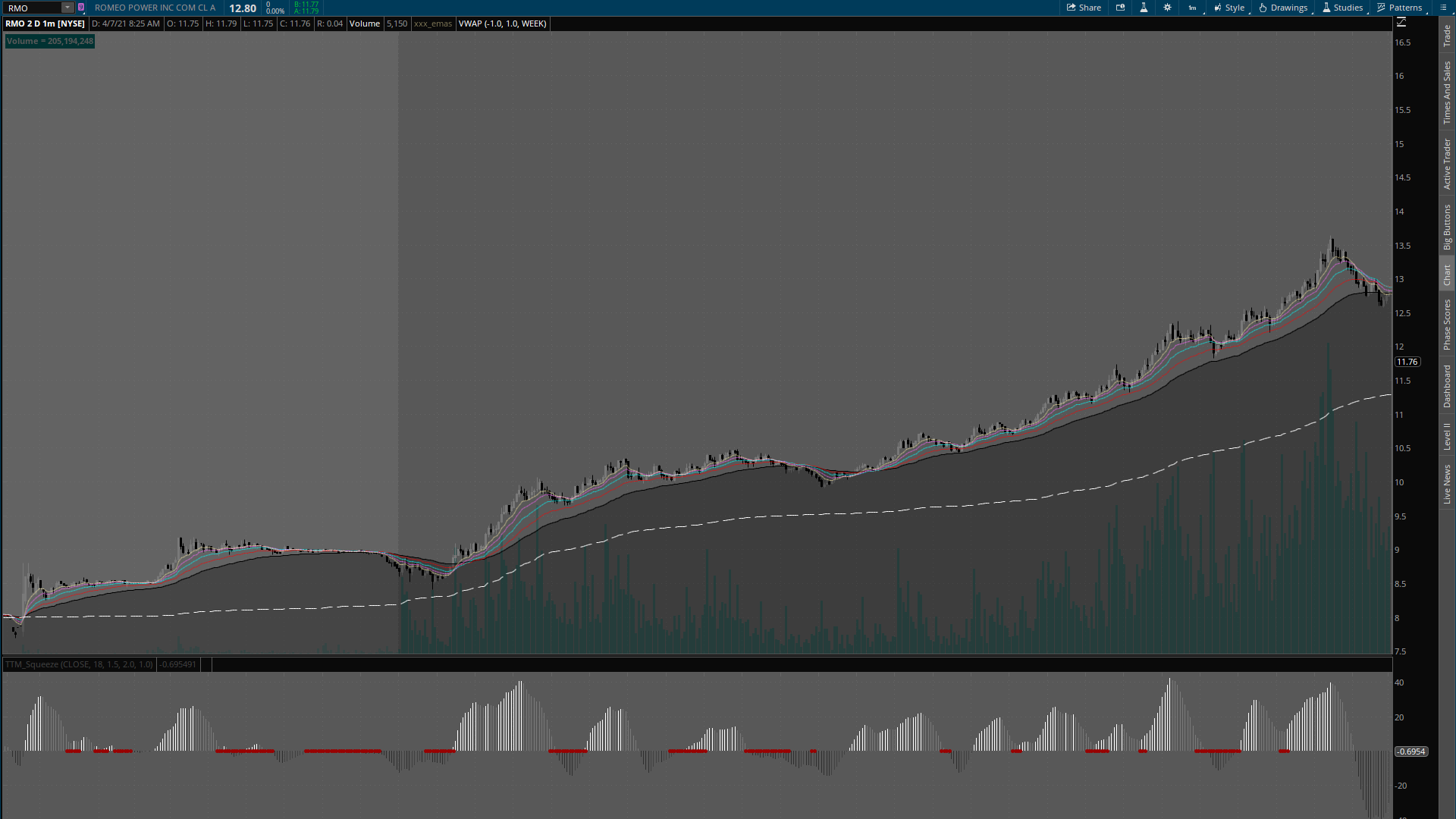Click the purple symbol link color icon

tap(81, 8)
